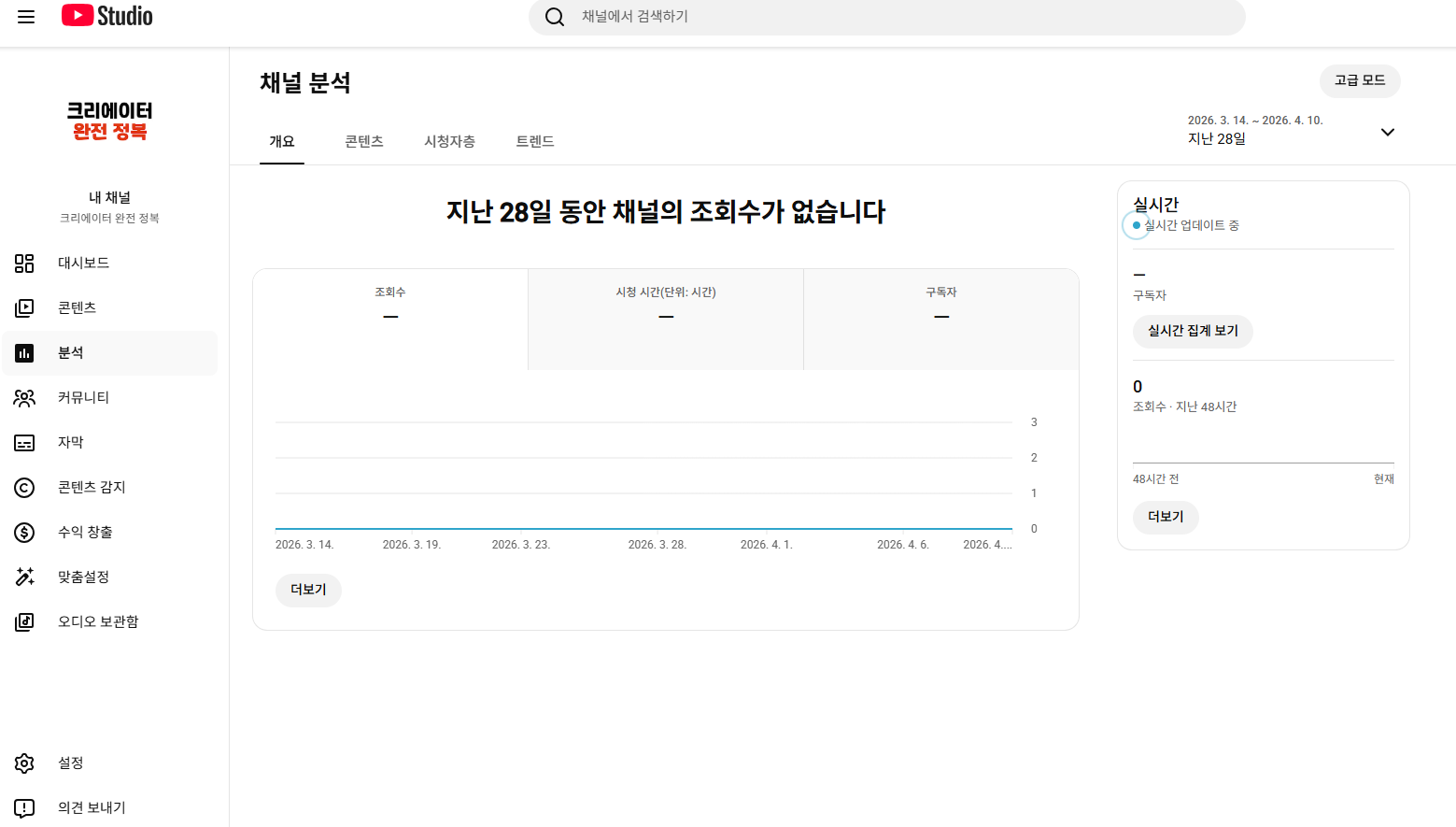Expand the date range selector chevron
Viewport: 1456px width, 827px height.
click(x=1388, y=132)
